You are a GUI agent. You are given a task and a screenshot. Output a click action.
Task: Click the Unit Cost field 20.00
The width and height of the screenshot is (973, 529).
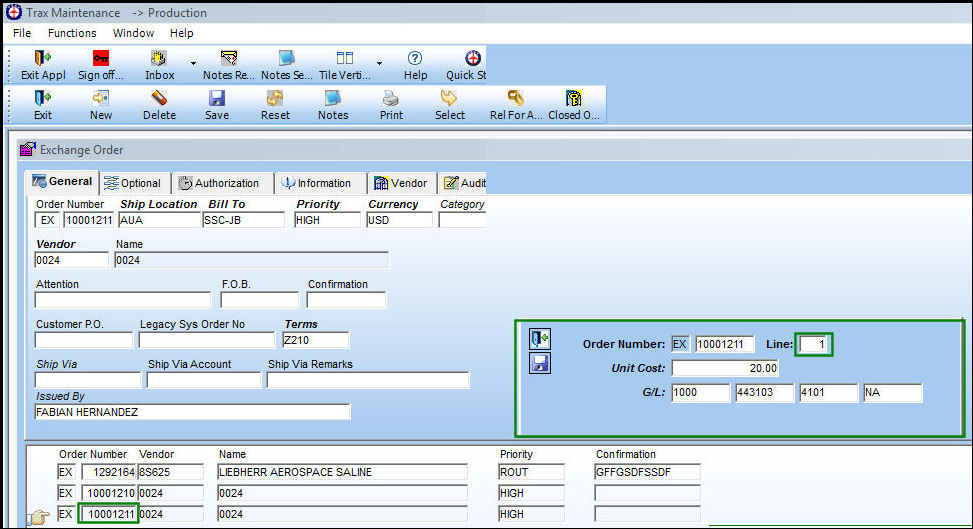coord(725,368)
